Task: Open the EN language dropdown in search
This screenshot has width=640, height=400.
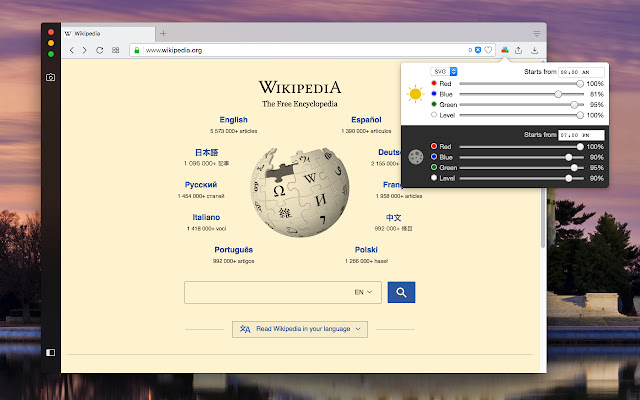Action: [363, 292]
